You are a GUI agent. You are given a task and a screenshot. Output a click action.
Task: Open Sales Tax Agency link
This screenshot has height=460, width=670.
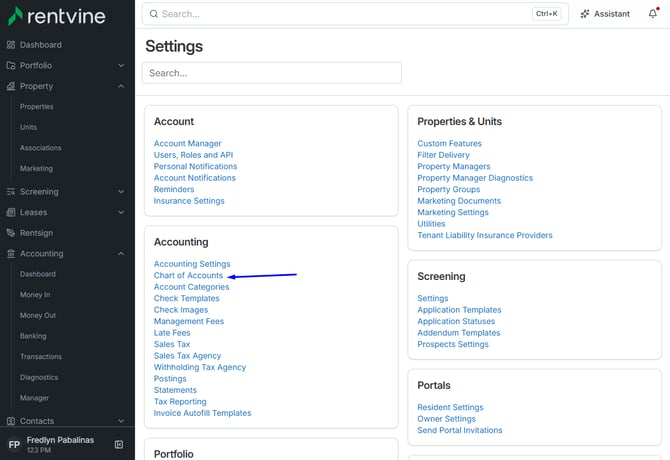(x=187, y=356)
